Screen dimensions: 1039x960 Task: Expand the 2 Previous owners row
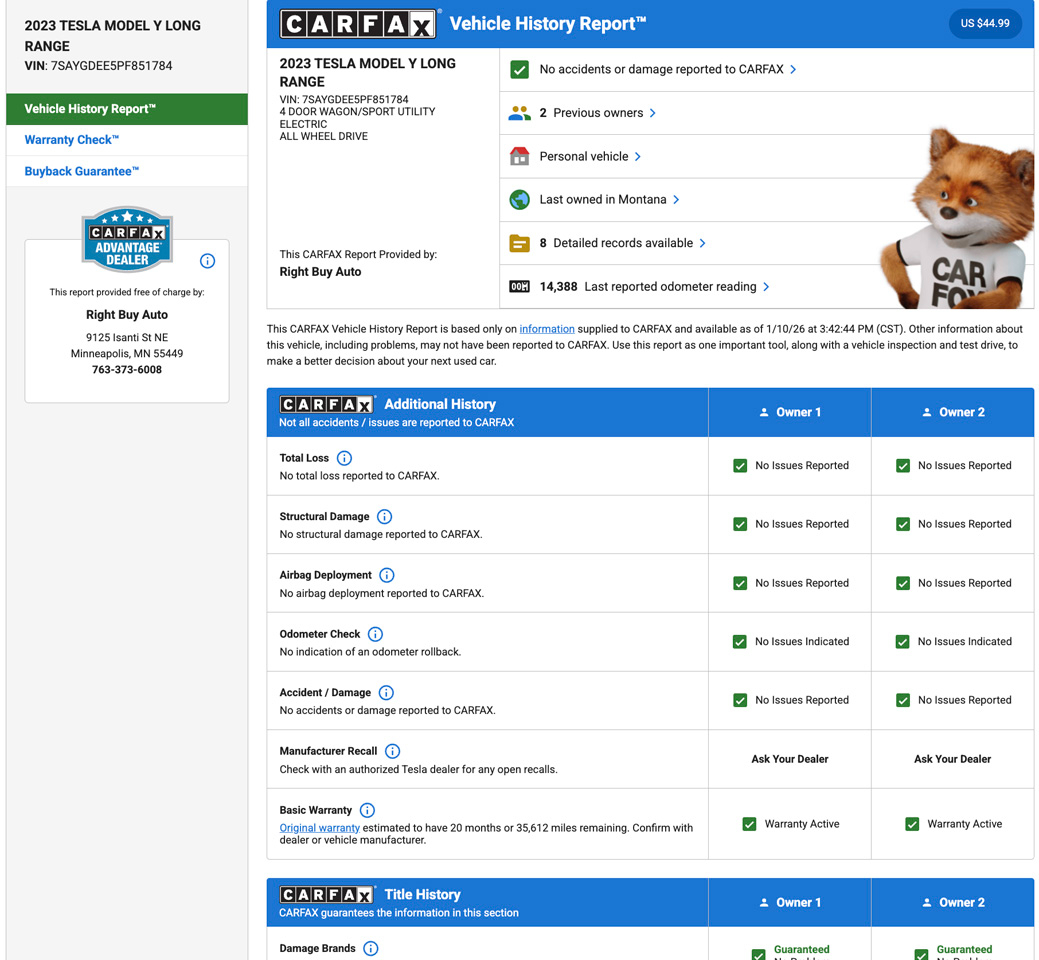tap(597, 113)
